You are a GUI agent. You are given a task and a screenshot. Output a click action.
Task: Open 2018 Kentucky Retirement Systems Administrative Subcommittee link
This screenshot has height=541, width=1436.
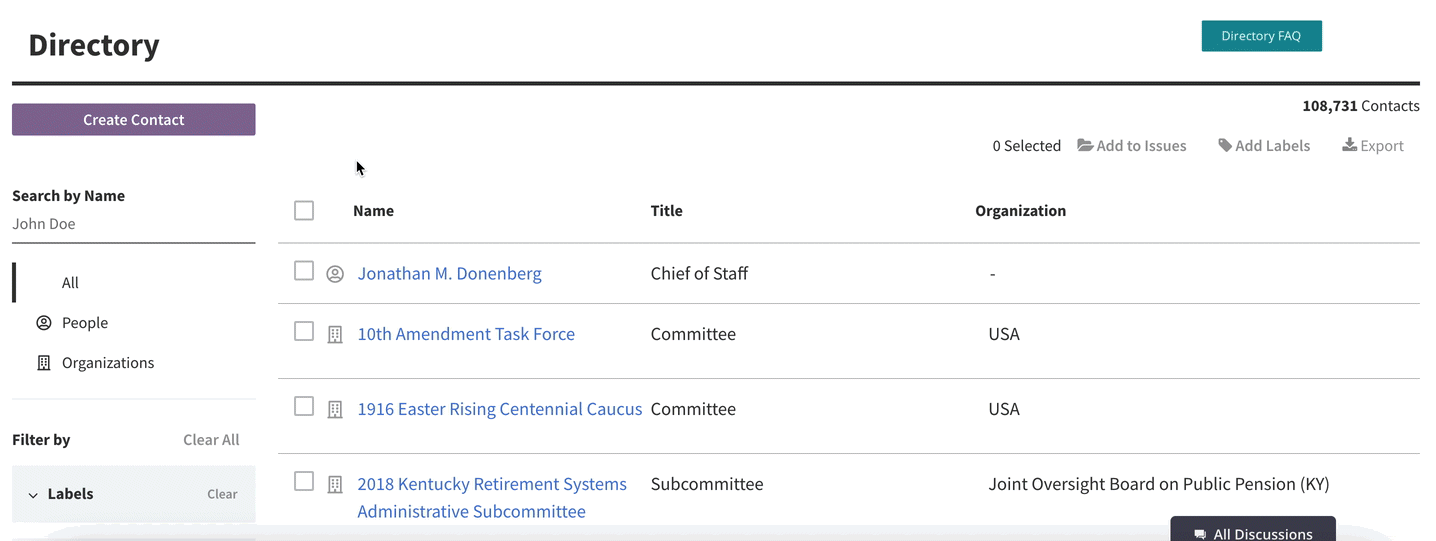pos(492,498)
